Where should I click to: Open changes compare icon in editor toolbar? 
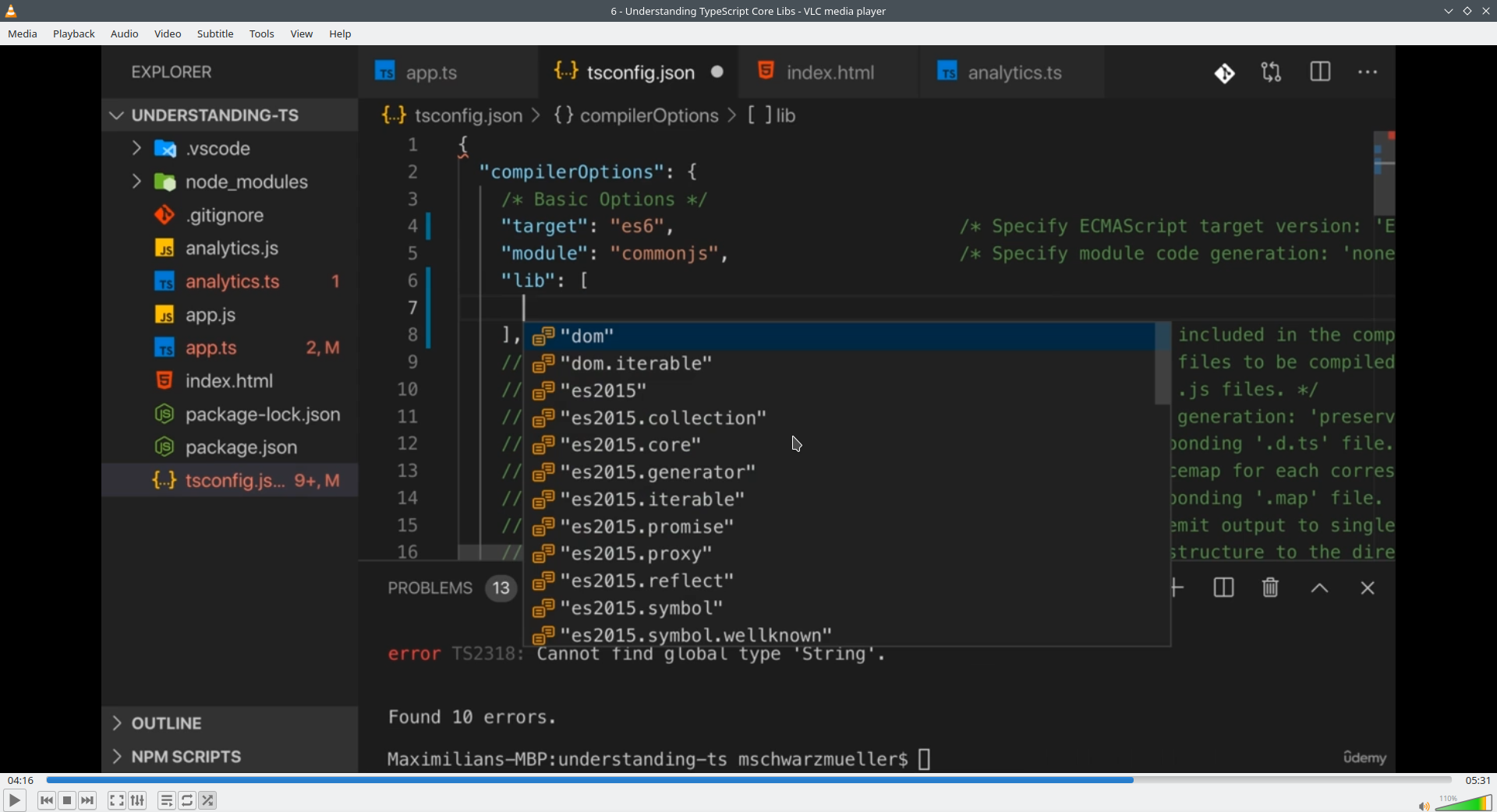click(1272, 72)
